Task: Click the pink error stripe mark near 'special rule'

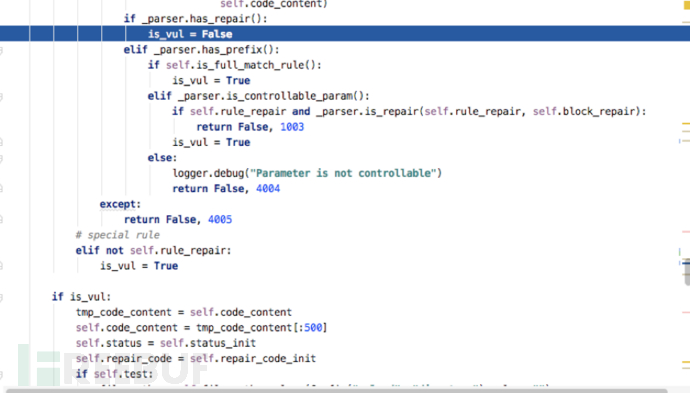Action: (x=686, y=231)
